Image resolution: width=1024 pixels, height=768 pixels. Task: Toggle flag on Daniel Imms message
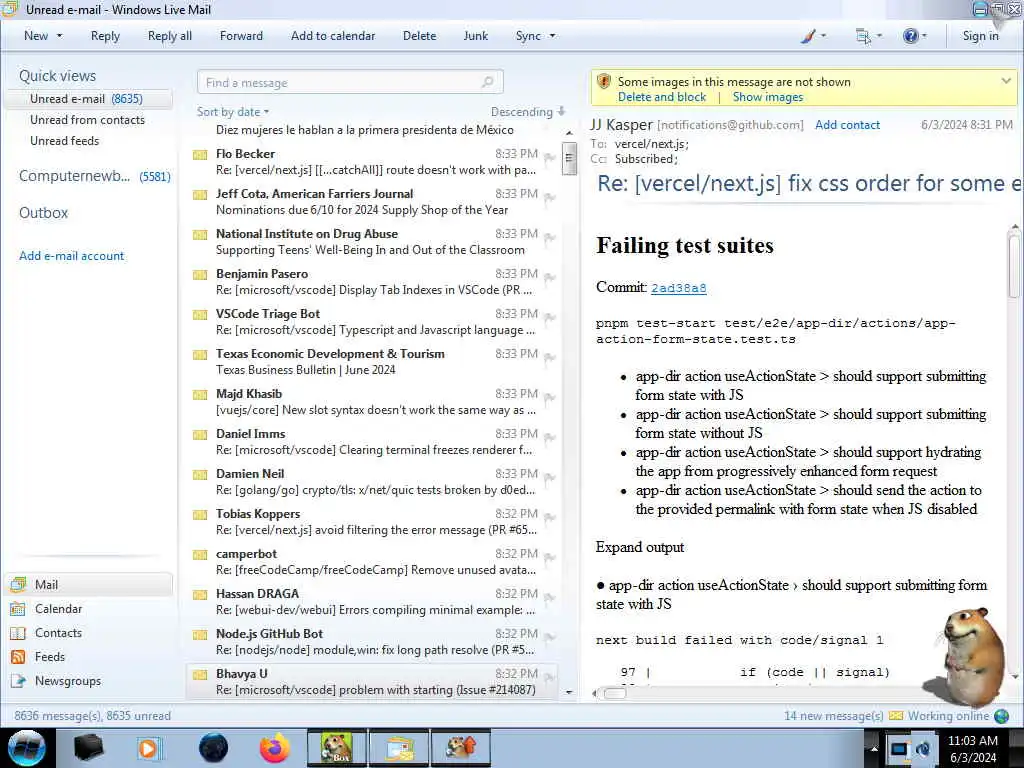click(x=550, y=438)
